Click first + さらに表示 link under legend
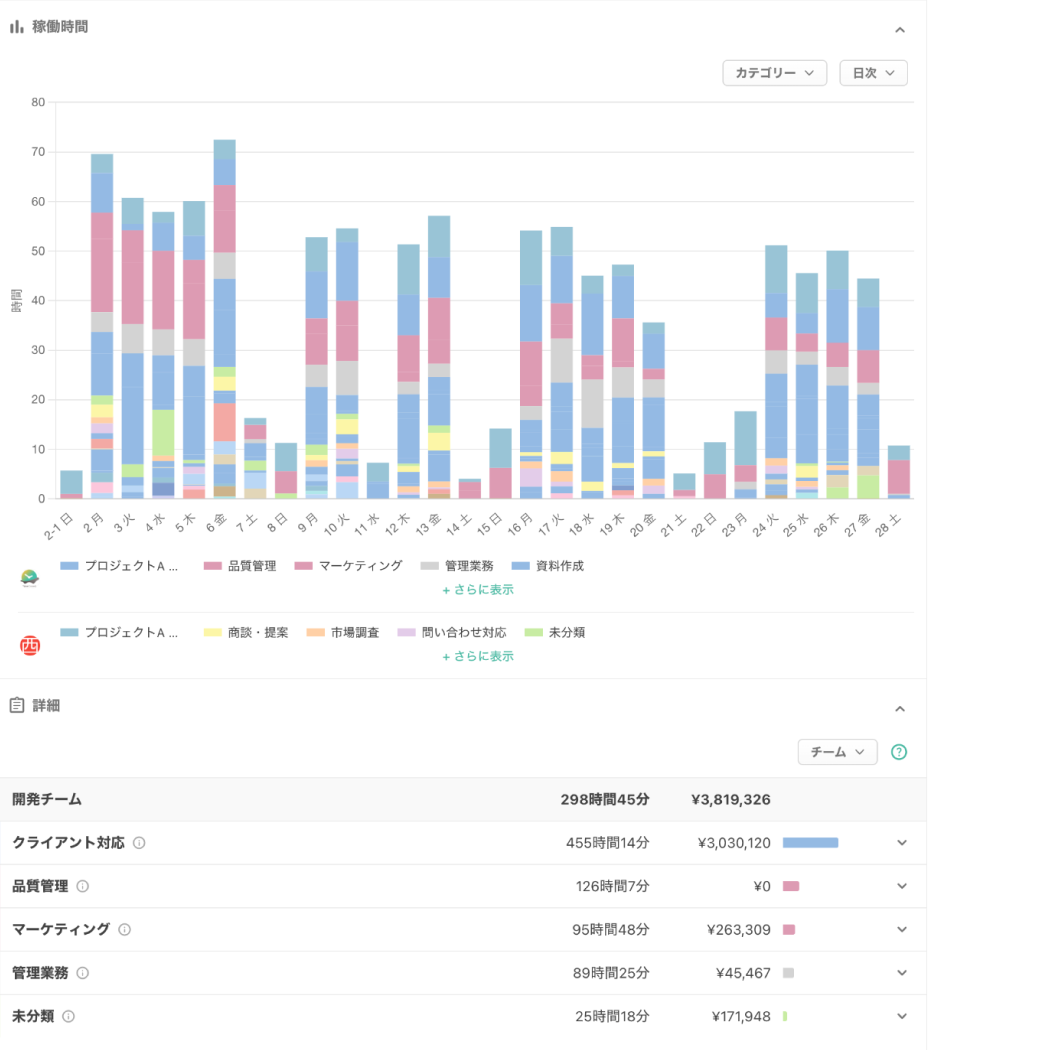This screenshot has width=1060, height=1050. 477,590
